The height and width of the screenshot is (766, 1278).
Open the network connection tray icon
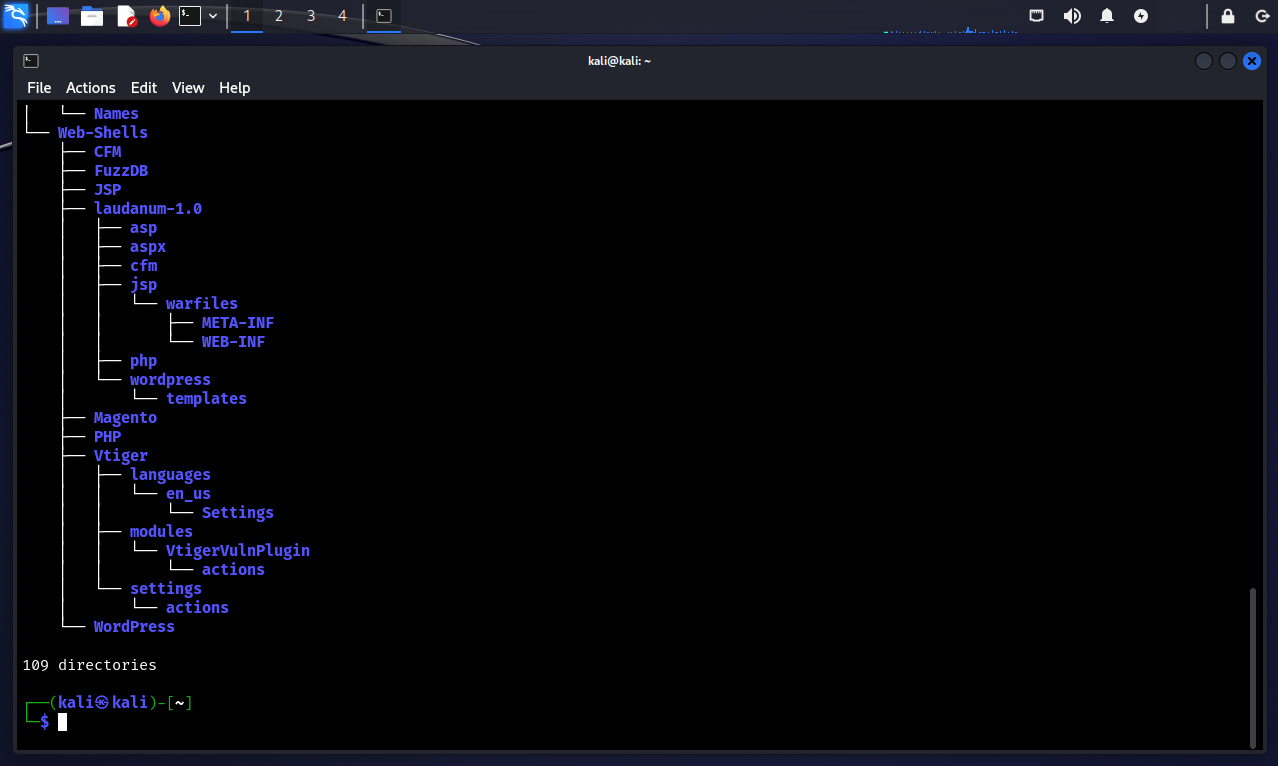1037,16
